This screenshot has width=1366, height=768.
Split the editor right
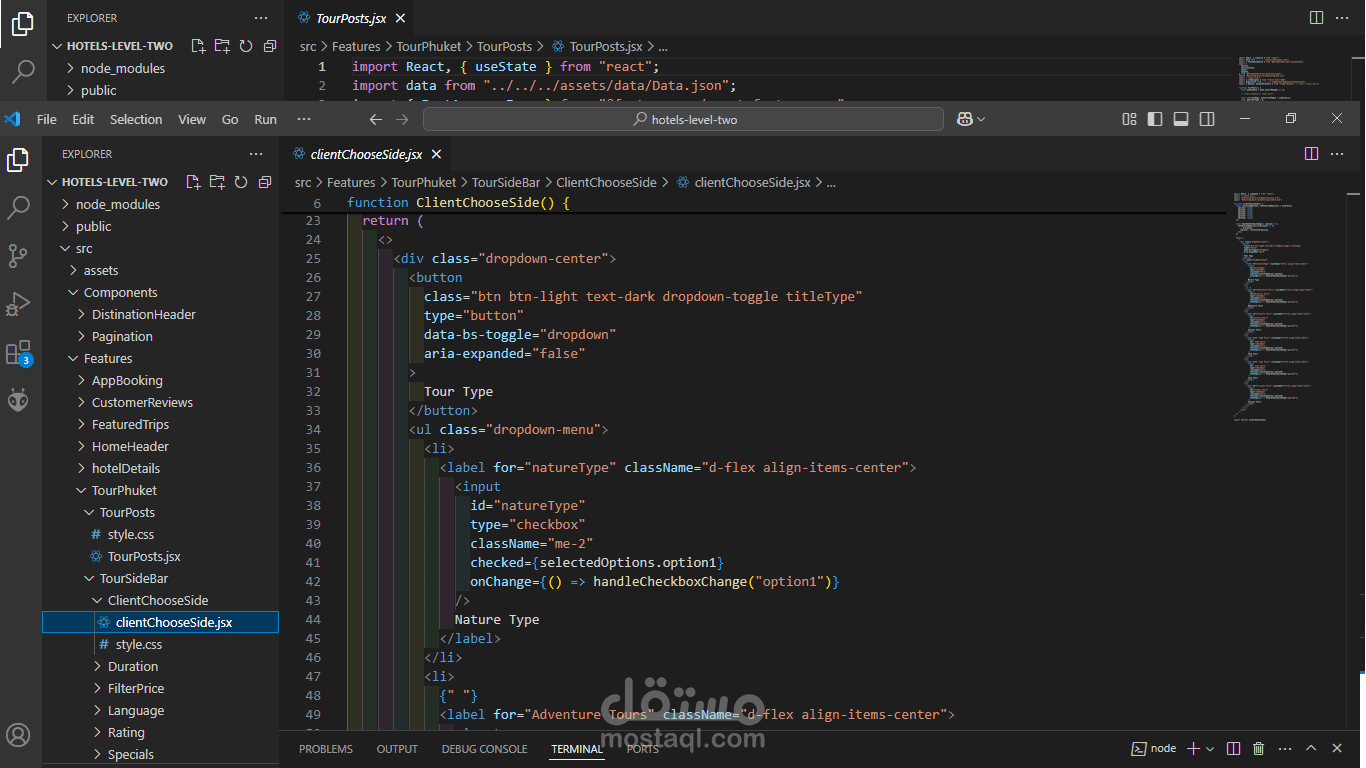(1311, 154)
